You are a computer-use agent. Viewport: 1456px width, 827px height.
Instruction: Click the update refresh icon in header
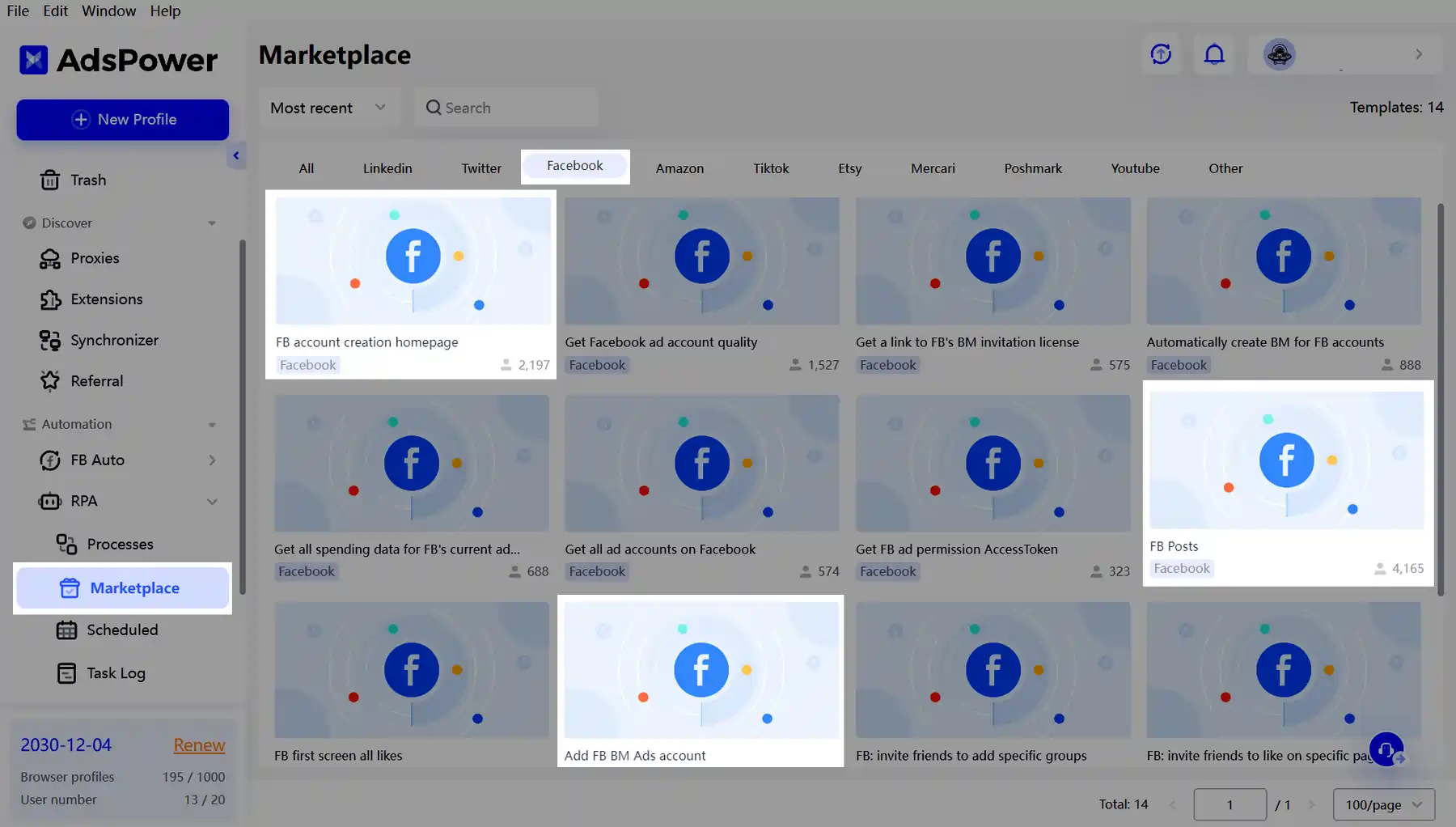[x=1162, y=54]
